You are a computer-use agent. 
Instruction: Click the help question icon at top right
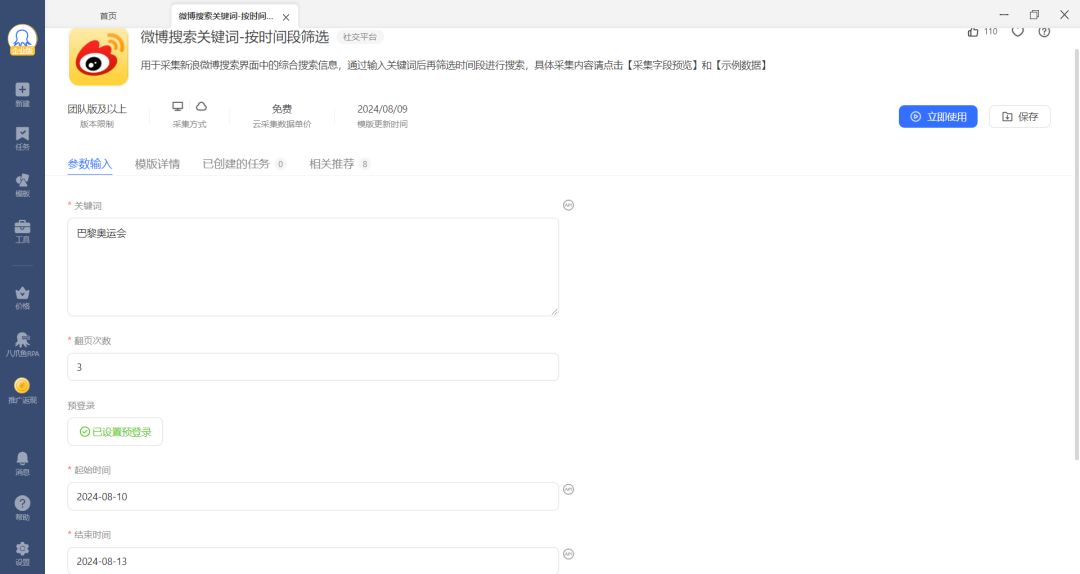(x=1044, y=32)
